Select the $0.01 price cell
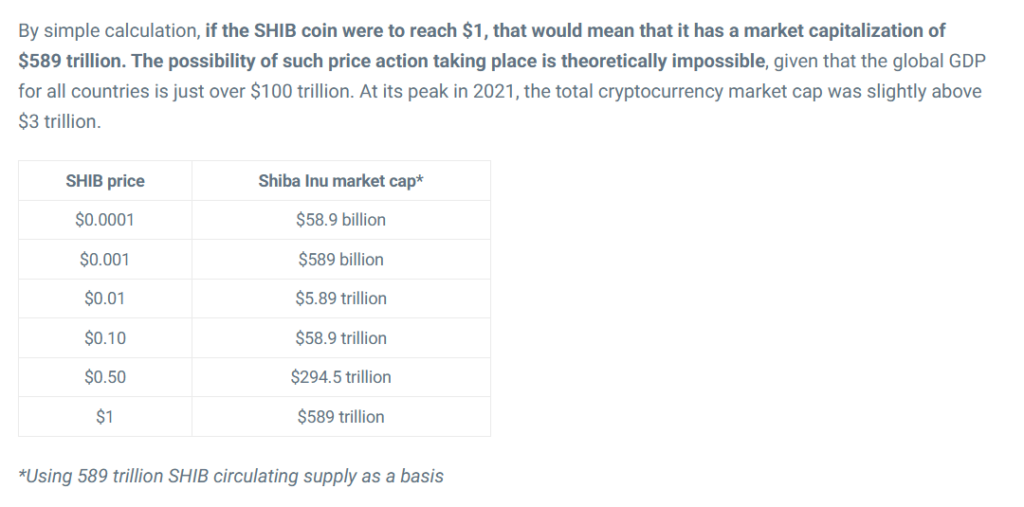This screenshot has height=507, width=1024. tap(105, 298)
